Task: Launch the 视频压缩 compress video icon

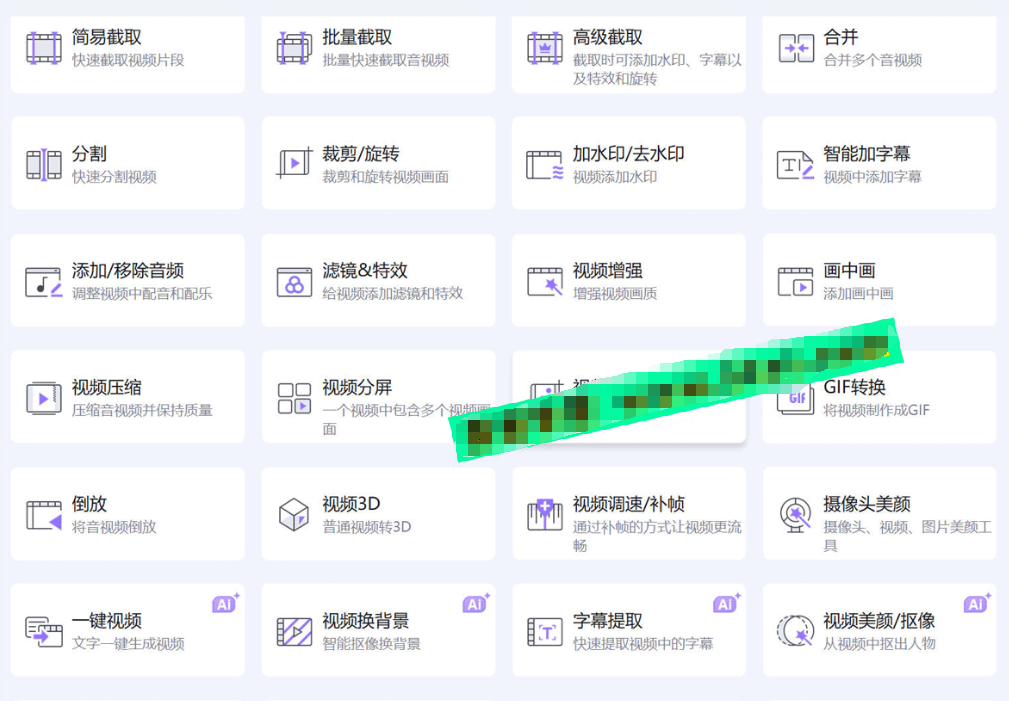Action: click(x=44, y=398)
